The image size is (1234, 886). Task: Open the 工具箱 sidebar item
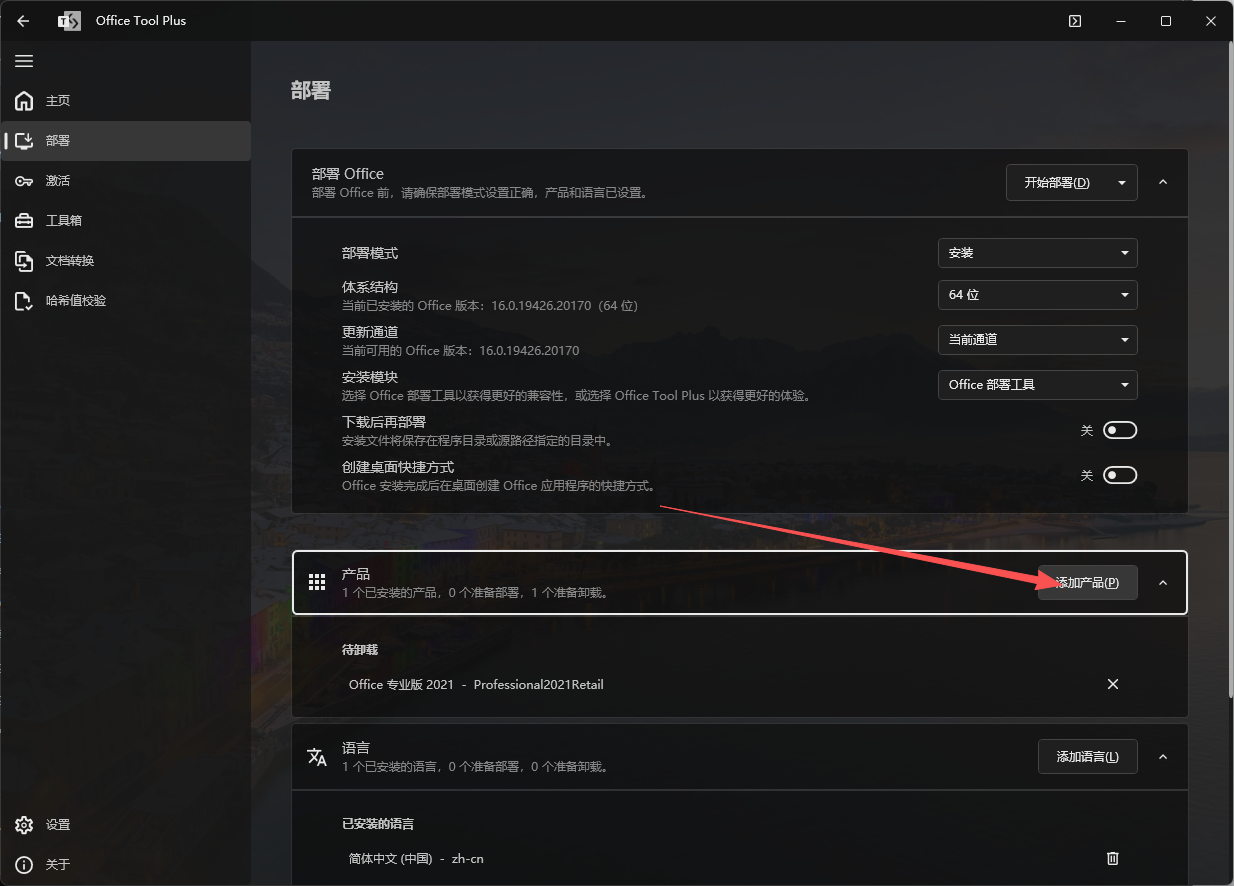(x=58, y=220)
